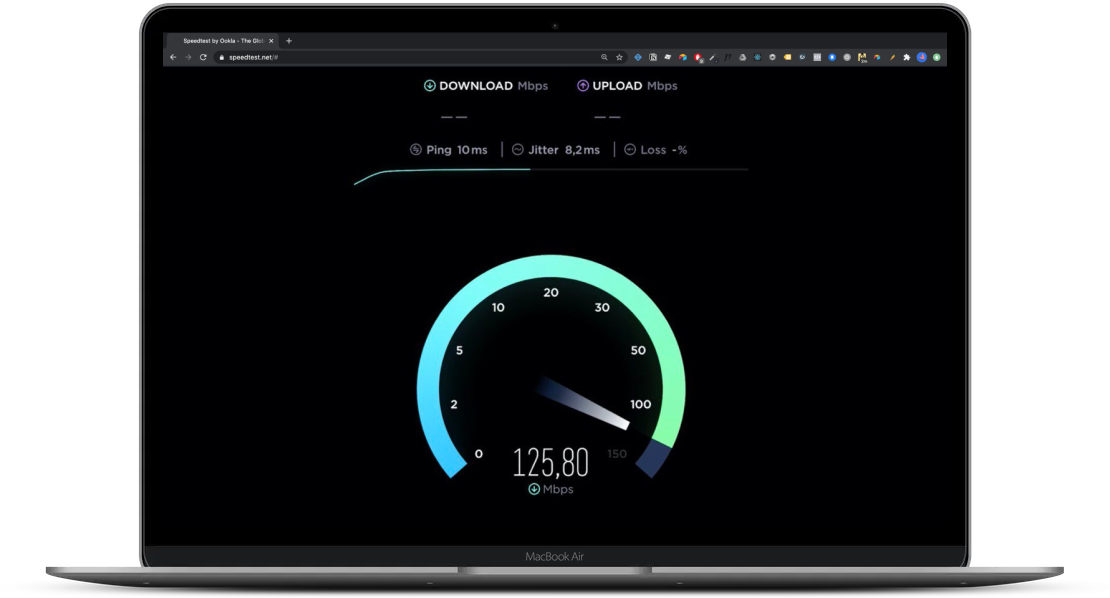The height and width of the screenshot is (598, 1110).
Task: Select the Speedtest by Ookla tab
Action: (221, 41)
